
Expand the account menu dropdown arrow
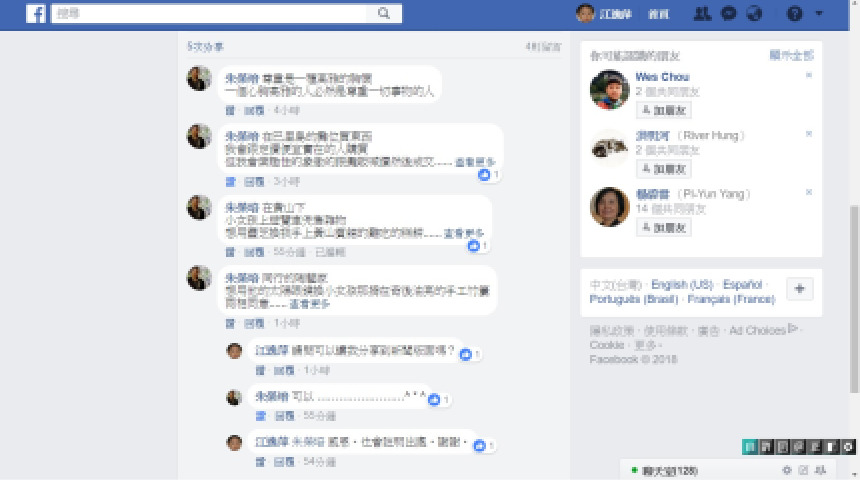(819, 13)
